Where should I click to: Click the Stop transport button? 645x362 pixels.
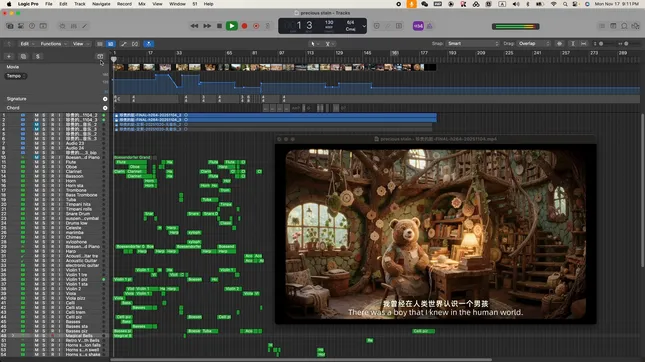(219, 26)
